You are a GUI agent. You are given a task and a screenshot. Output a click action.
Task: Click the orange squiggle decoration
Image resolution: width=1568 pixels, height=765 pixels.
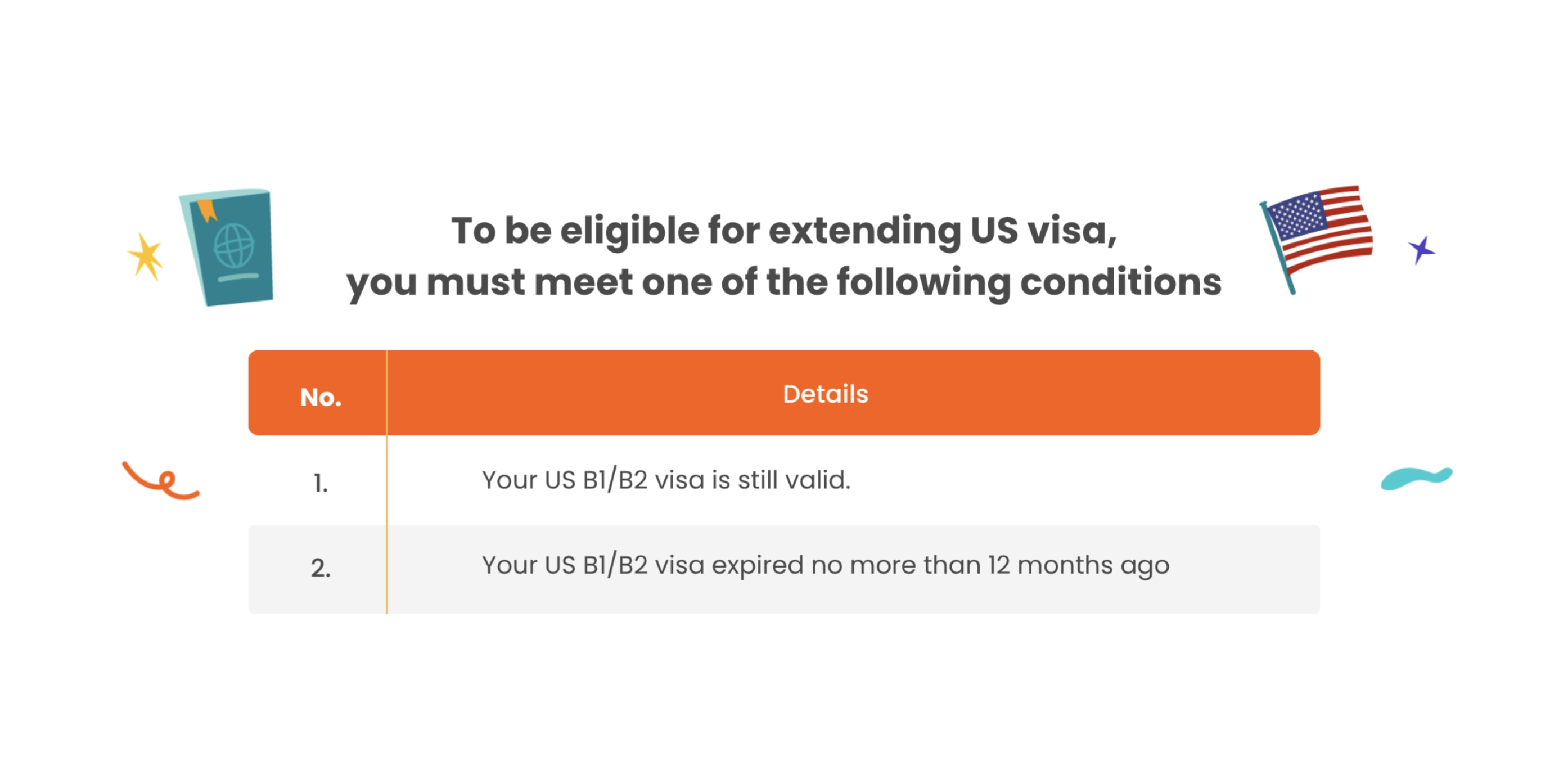(x=160, y=481)
